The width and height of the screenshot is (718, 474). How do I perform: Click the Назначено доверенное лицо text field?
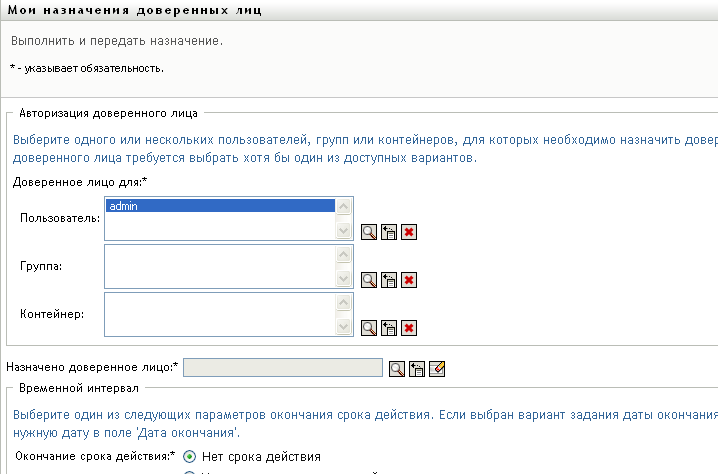point(283,368)
